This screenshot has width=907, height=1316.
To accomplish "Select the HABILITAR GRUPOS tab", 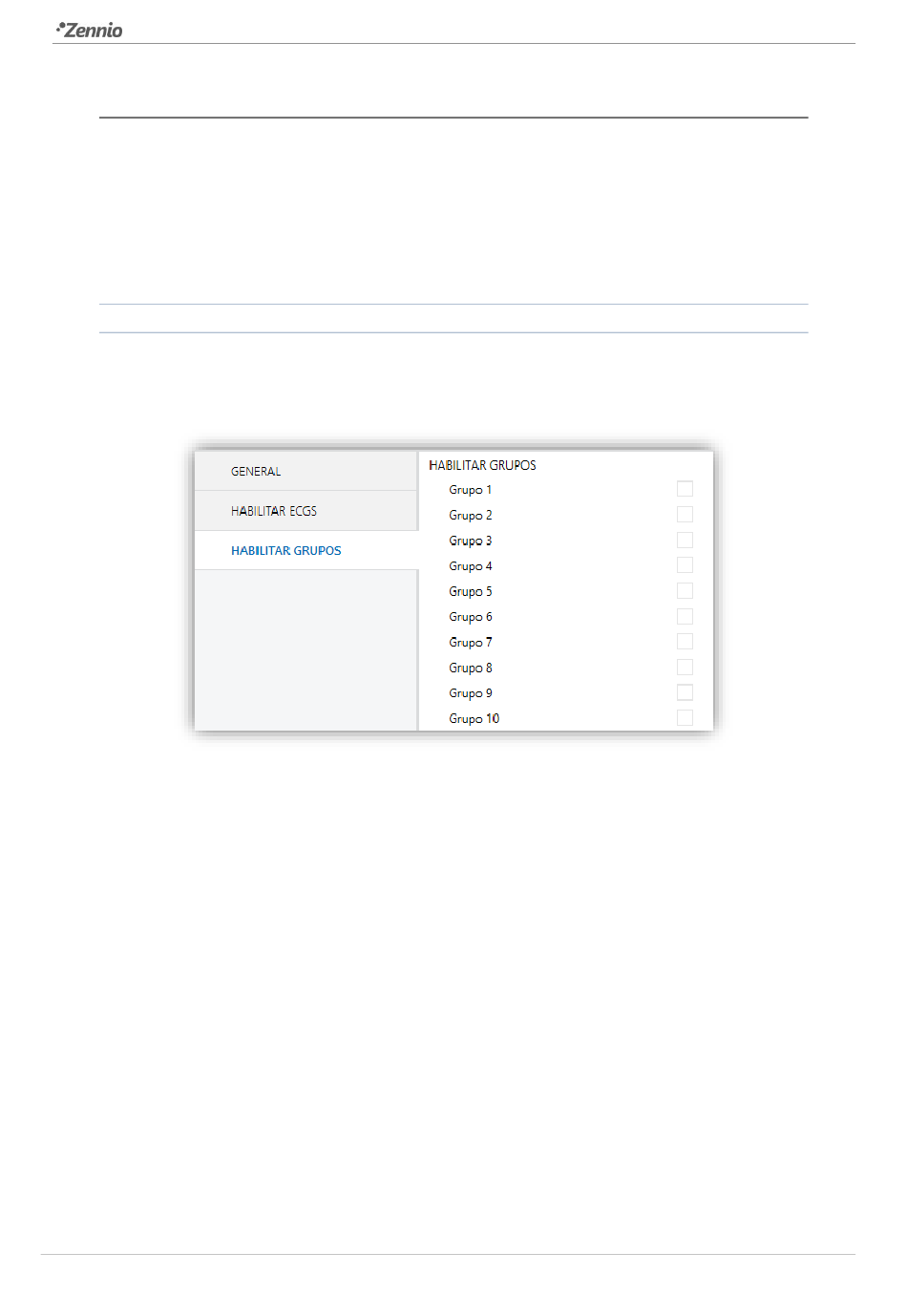I will click(306, 550).
